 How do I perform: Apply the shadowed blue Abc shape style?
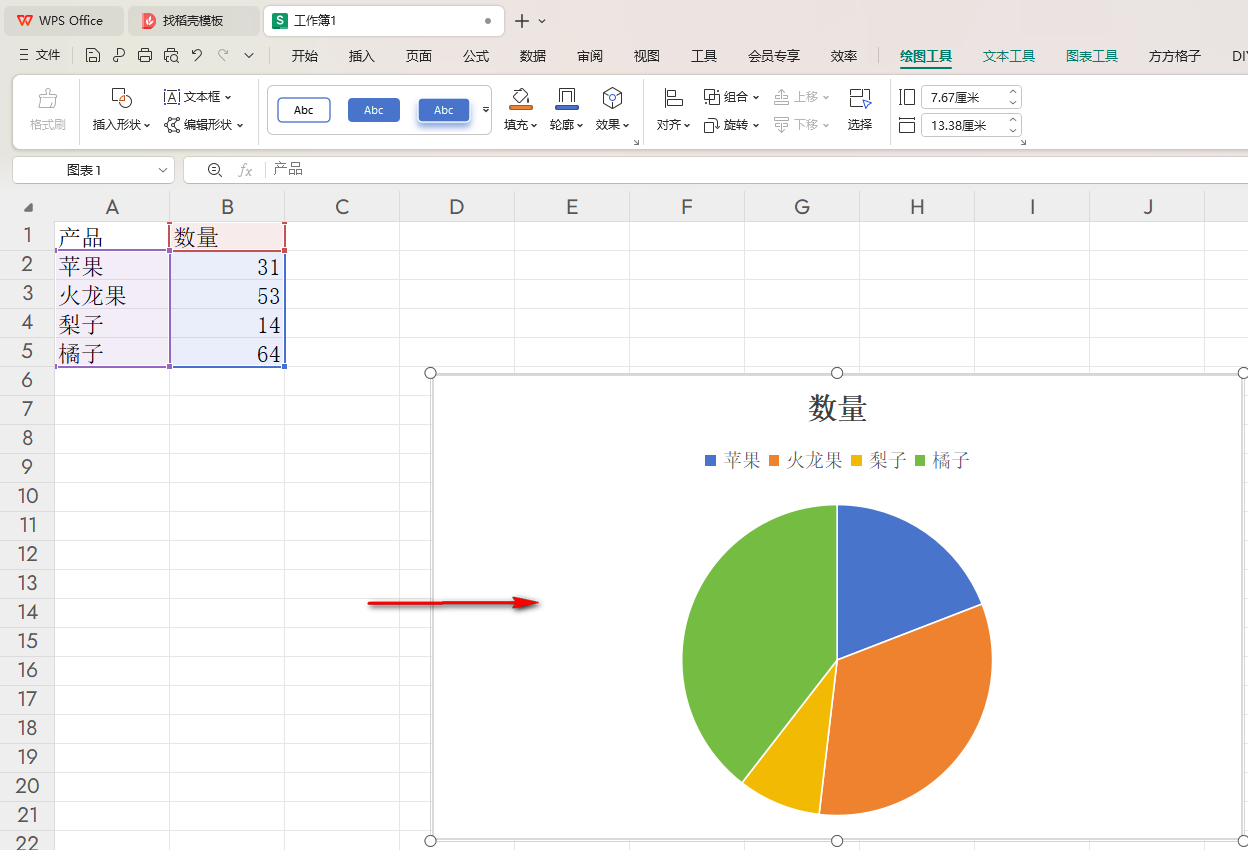[444, 110]
